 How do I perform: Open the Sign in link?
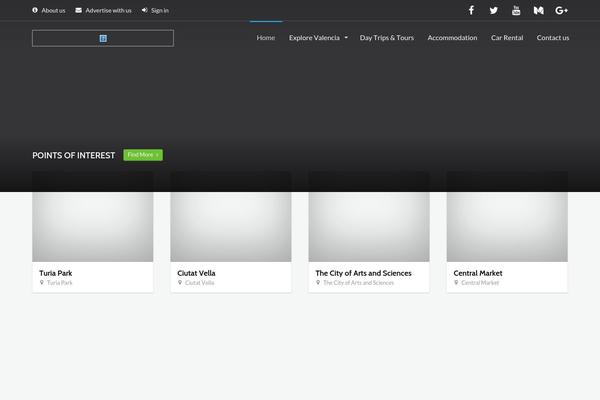tap(160, 10)
